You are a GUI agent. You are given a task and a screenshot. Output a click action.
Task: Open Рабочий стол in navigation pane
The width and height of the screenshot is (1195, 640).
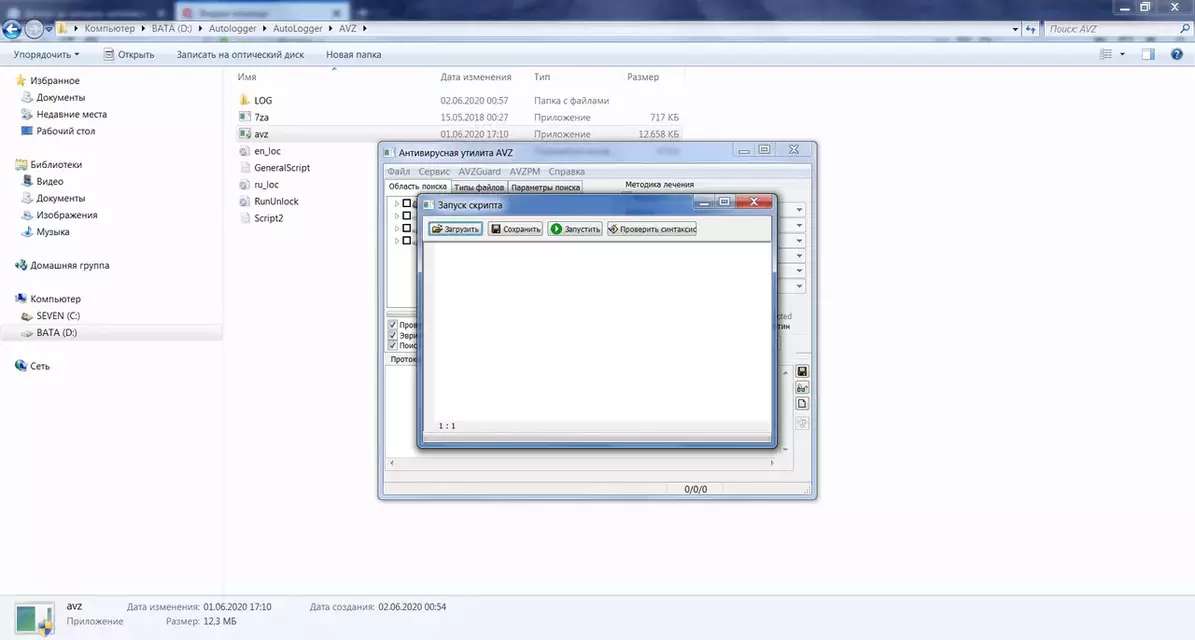[x=66, y=131]
